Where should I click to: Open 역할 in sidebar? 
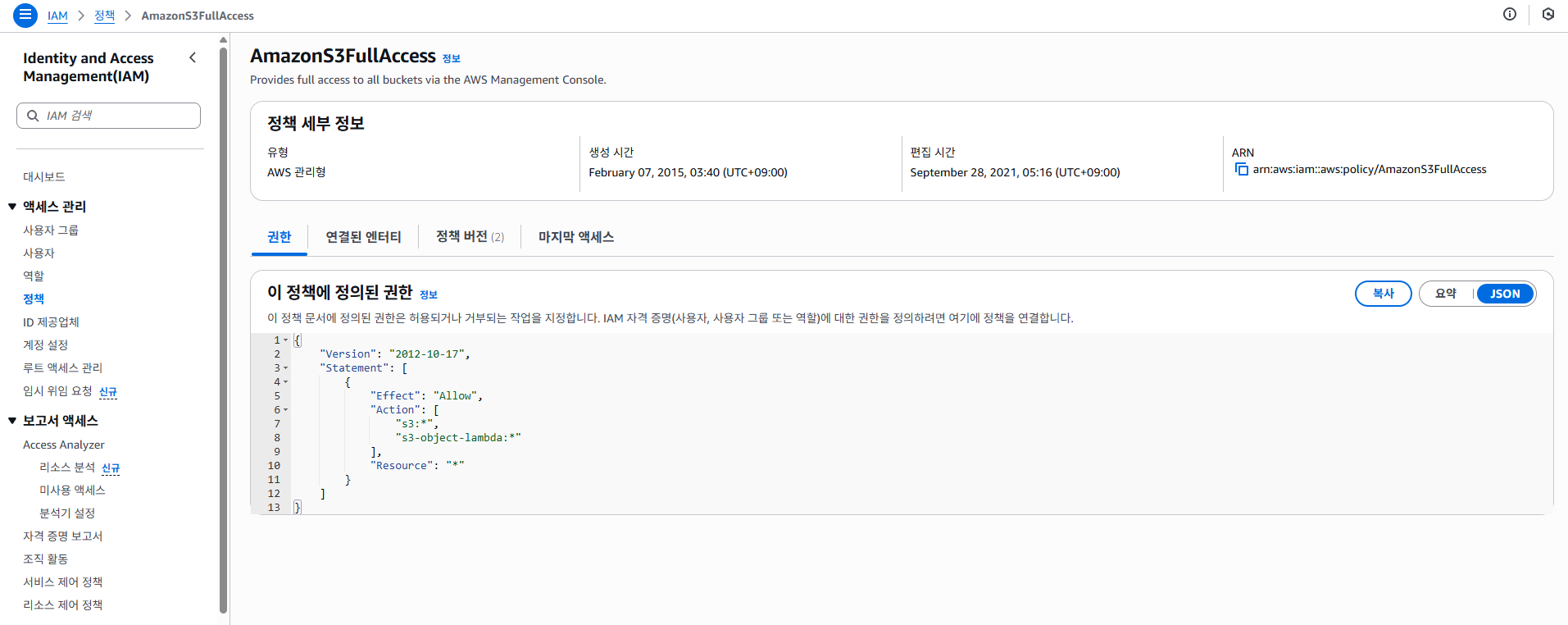pos(34,276)
